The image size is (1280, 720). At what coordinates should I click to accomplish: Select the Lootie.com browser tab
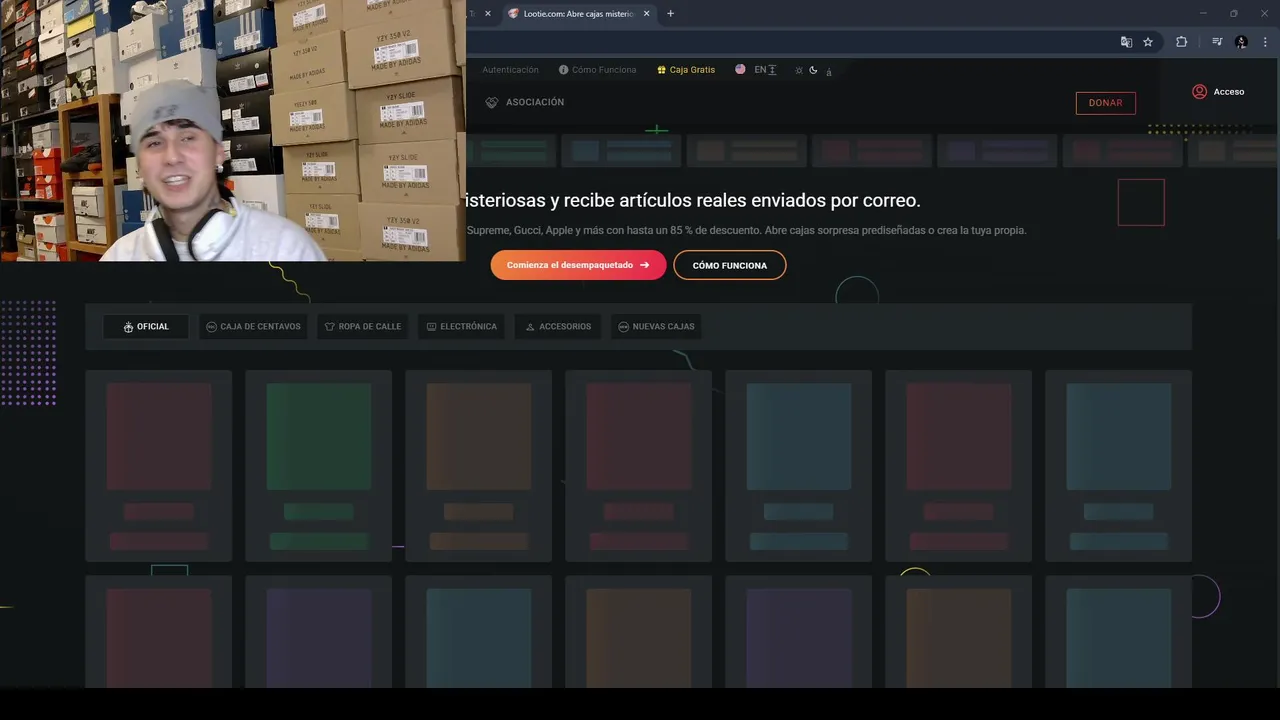[x=578, y=14]
